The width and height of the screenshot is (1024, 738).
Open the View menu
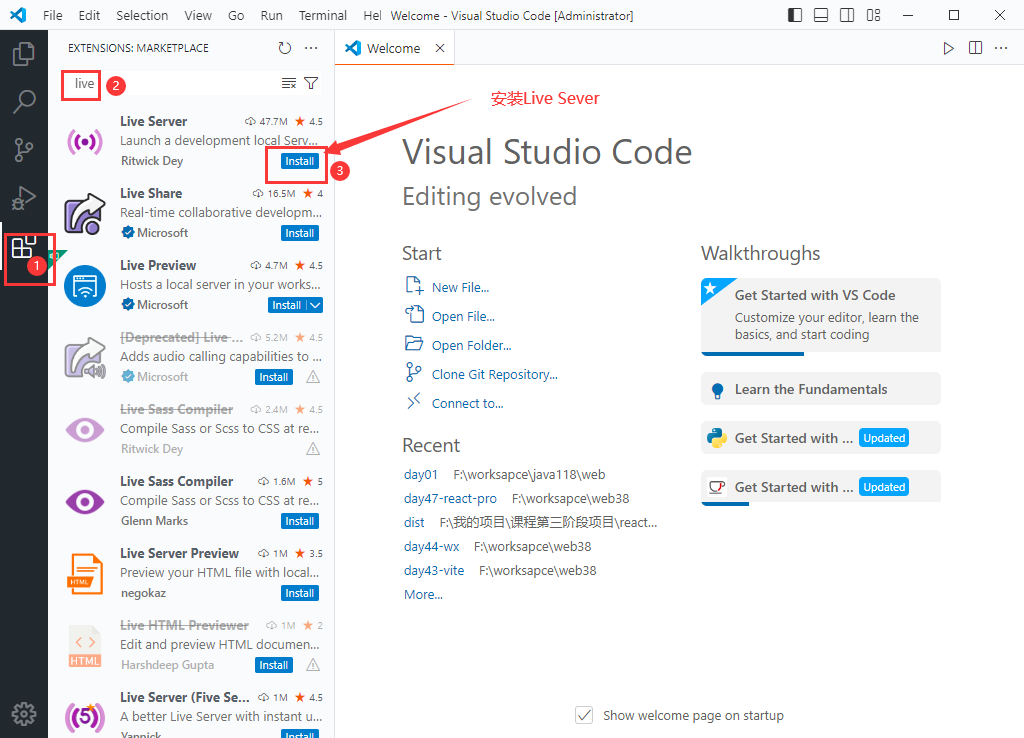(198, 15)
